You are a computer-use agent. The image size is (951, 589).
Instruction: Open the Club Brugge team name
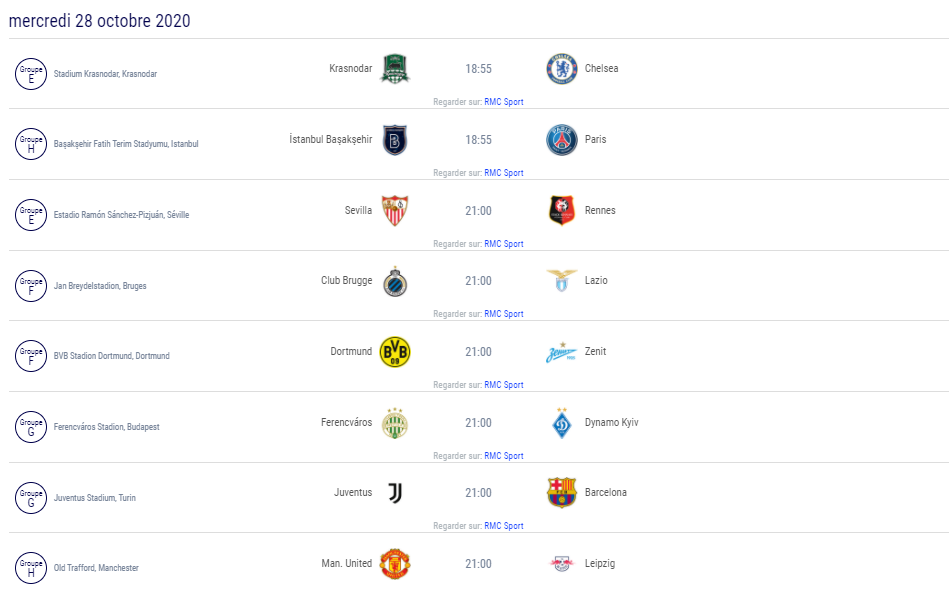coord(346,280)
